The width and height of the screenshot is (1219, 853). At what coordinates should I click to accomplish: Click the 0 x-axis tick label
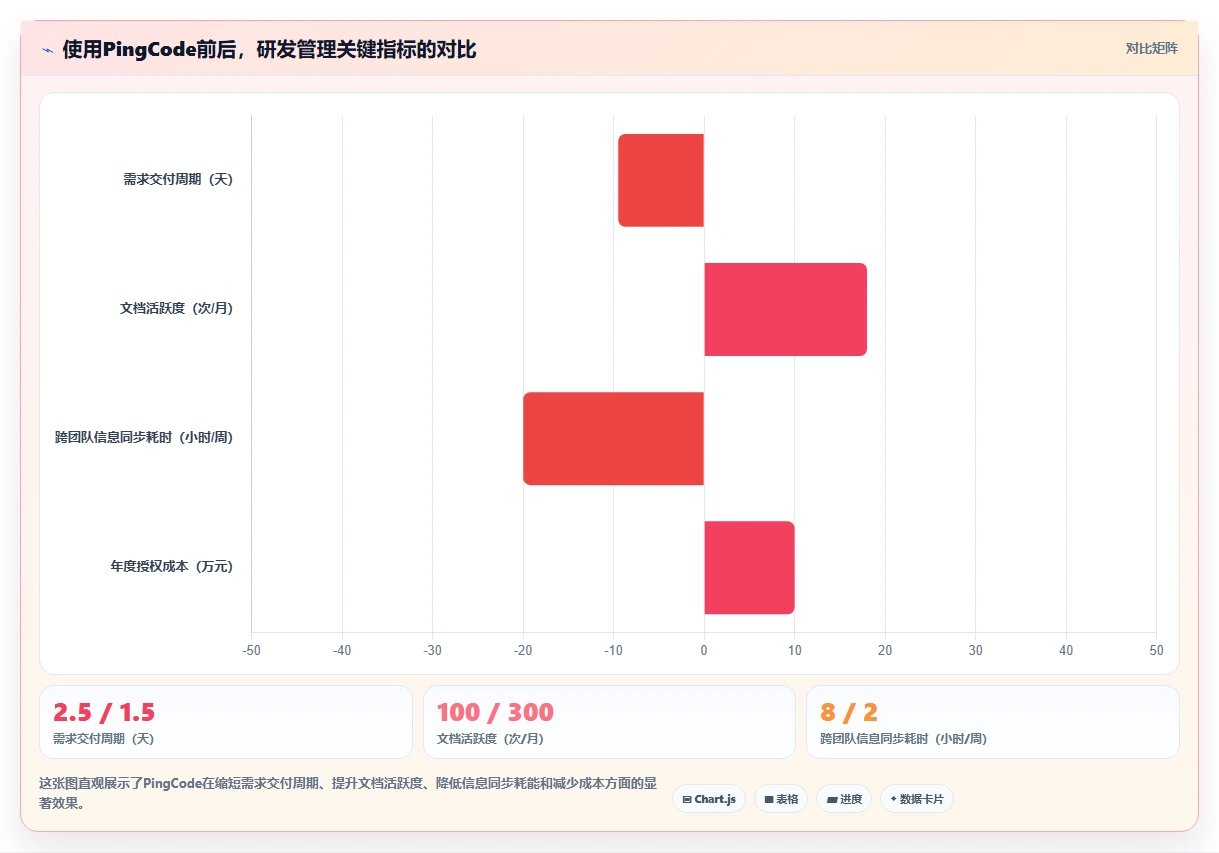point(704,650)
